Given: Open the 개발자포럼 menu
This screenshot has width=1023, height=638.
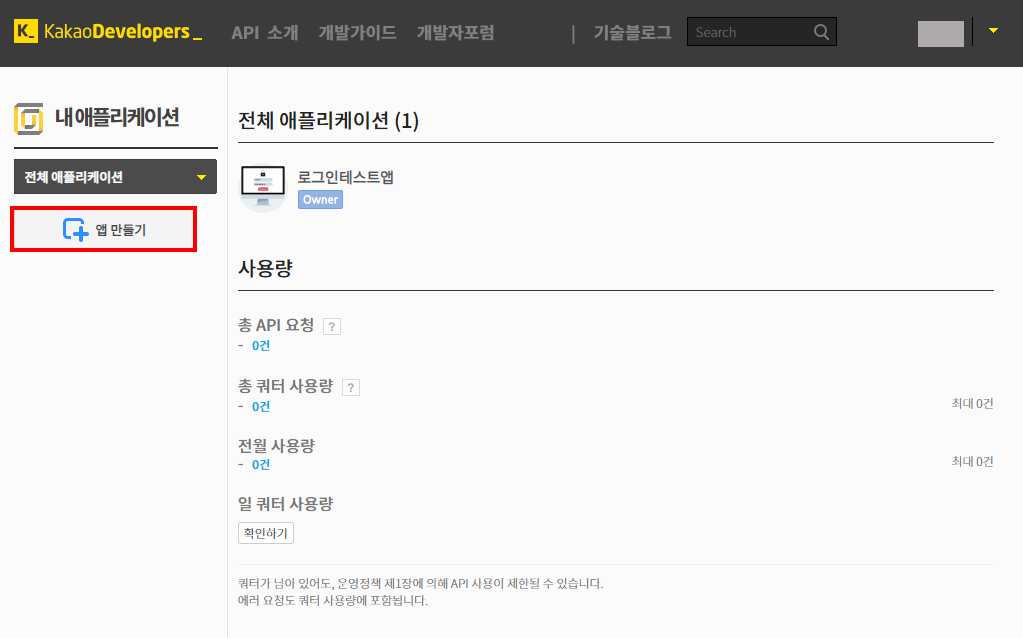Looking at the screenshot, I should coord(455,33).
